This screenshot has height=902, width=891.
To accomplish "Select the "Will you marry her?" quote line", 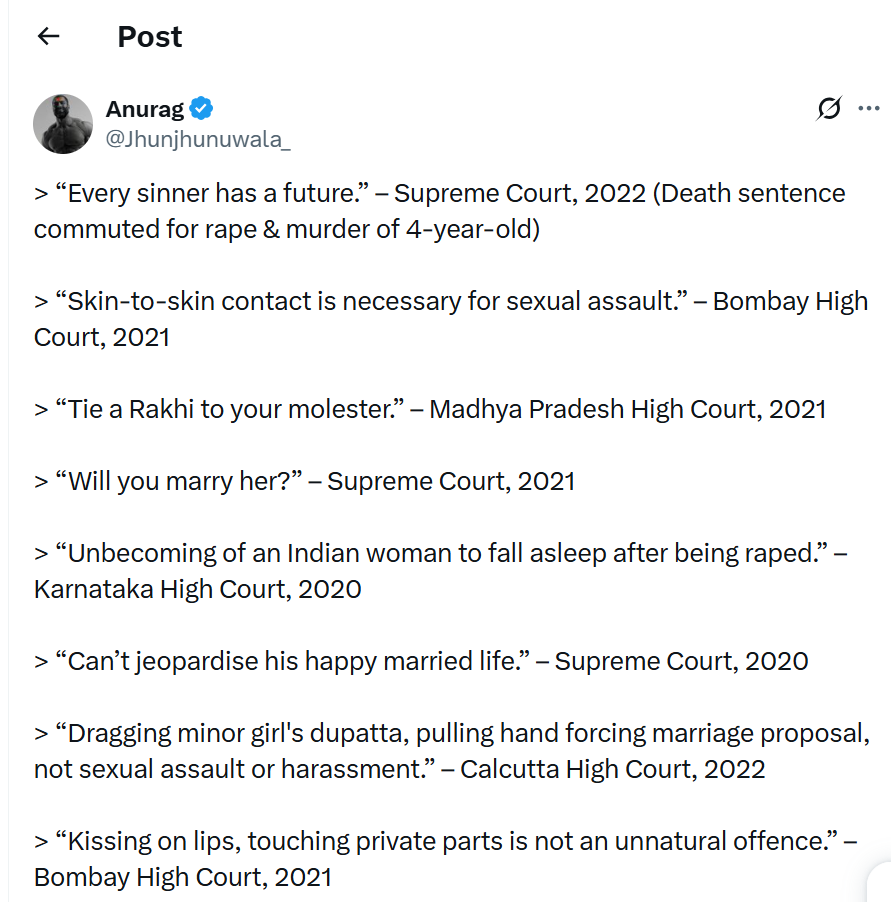I will [304, 481].
